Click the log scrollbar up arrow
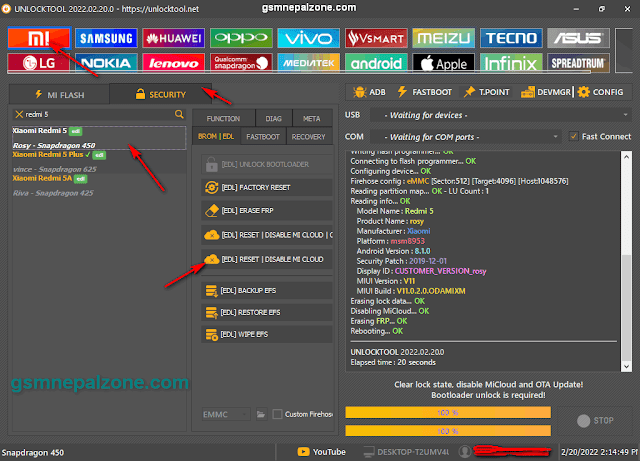Viewport: 640px width, 461px height. click(627, 156)
